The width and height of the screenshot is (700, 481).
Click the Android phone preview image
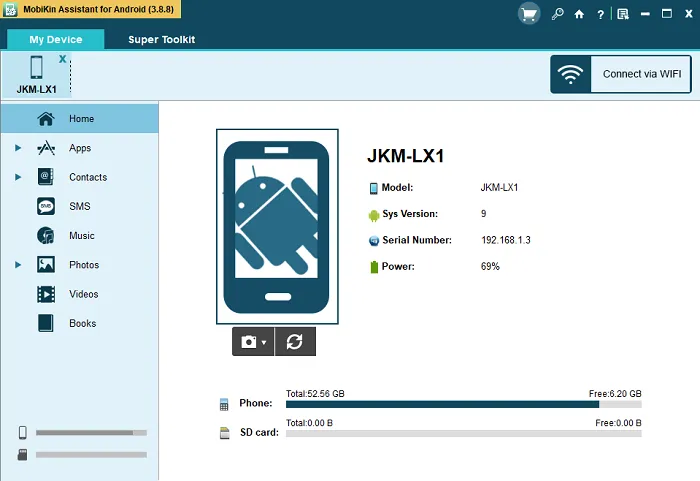pos(277,226)
